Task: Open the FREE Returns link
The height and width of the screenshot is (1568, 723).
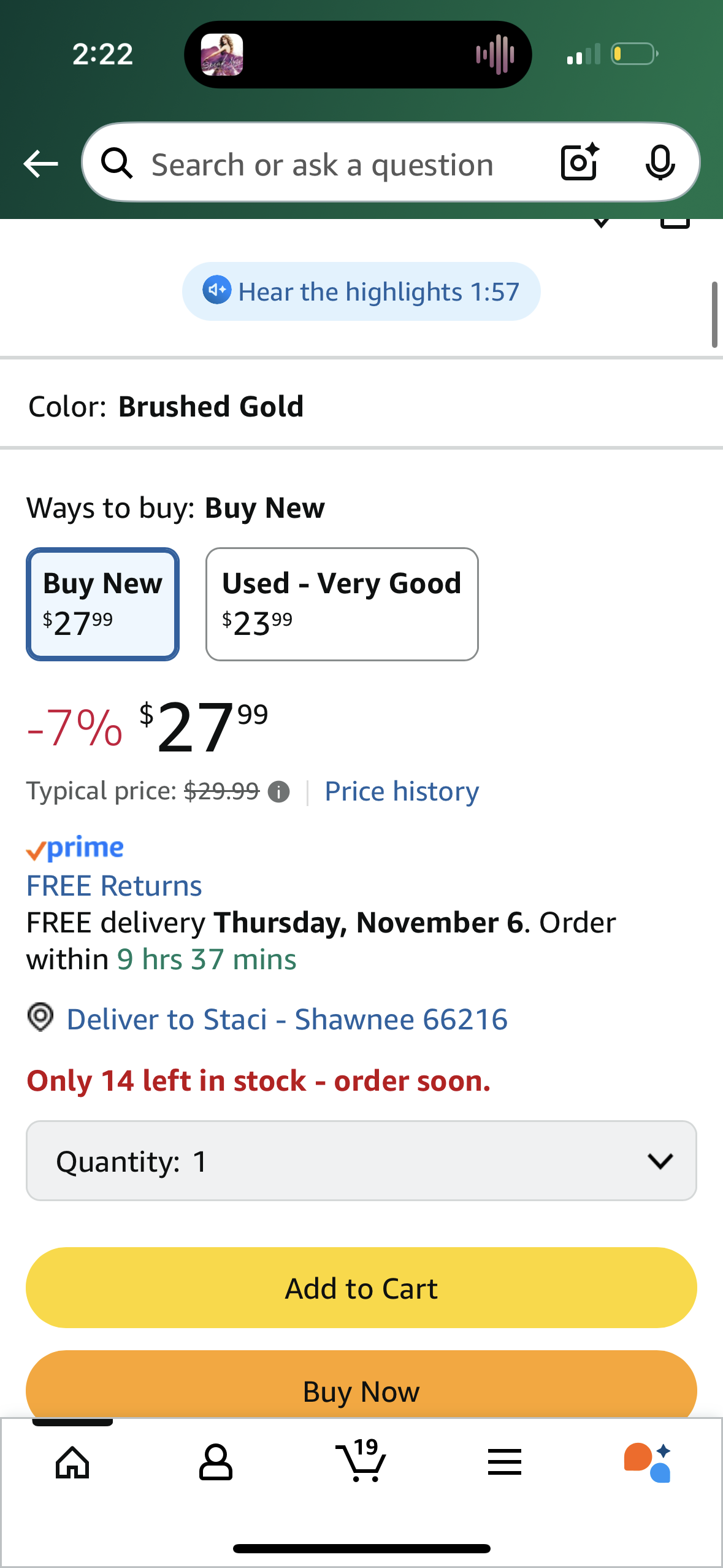Action: coord(114,886)
